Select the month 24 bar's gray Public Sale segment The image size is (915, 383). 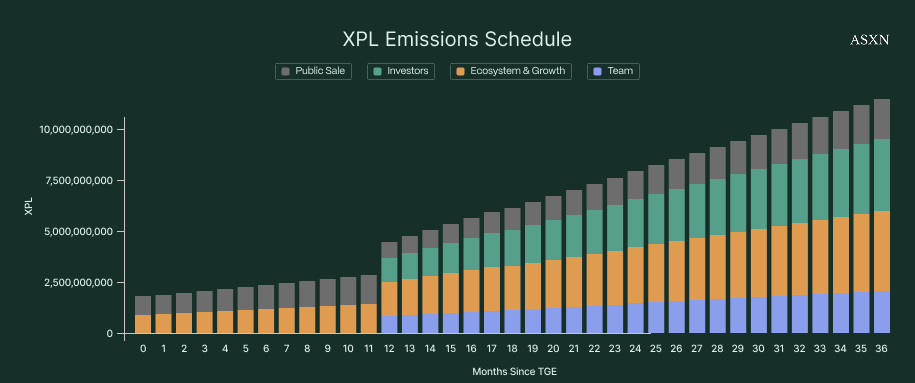point(635,185)
